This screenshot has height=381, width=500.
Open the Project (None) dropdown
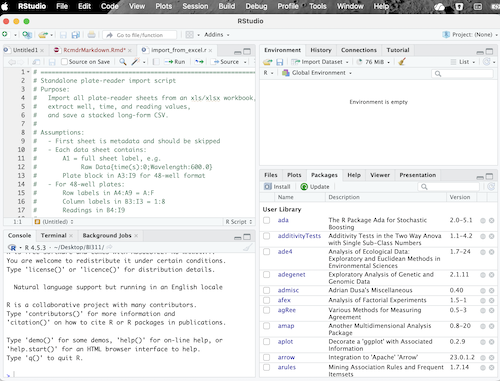(470, 35)
